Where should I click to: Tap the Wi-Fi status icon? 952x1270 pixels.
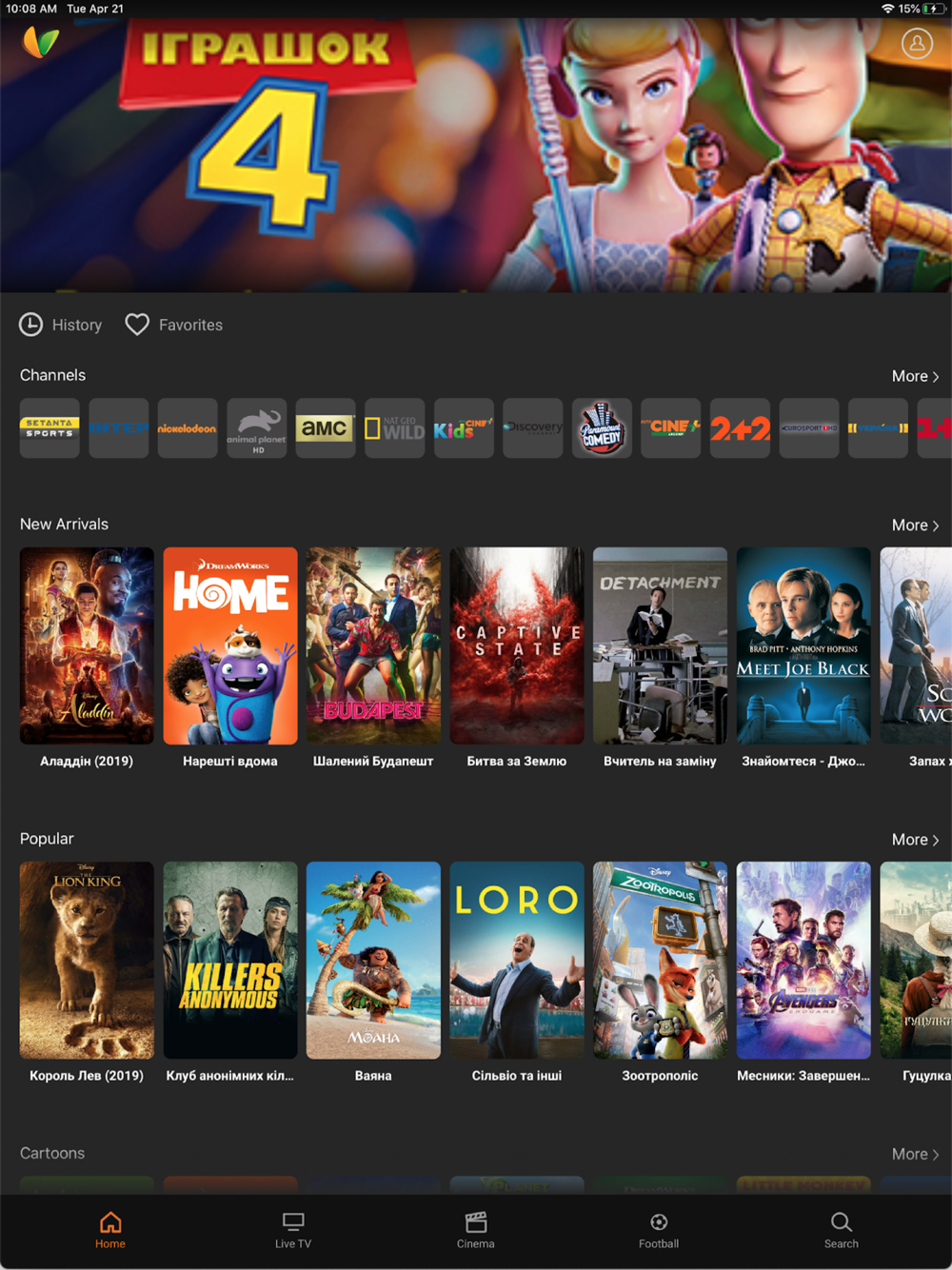click(x=887, y=9)
